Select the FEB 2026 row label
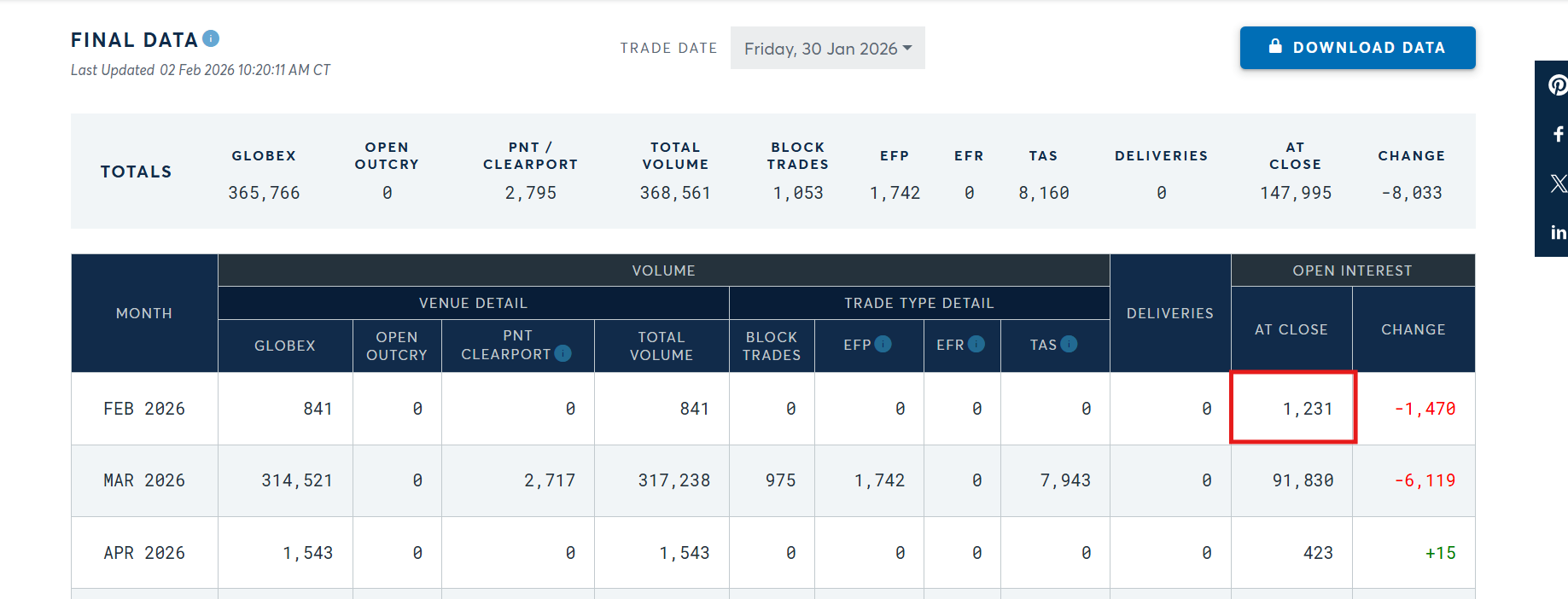The image size is (1568, 599). [144, 409]
